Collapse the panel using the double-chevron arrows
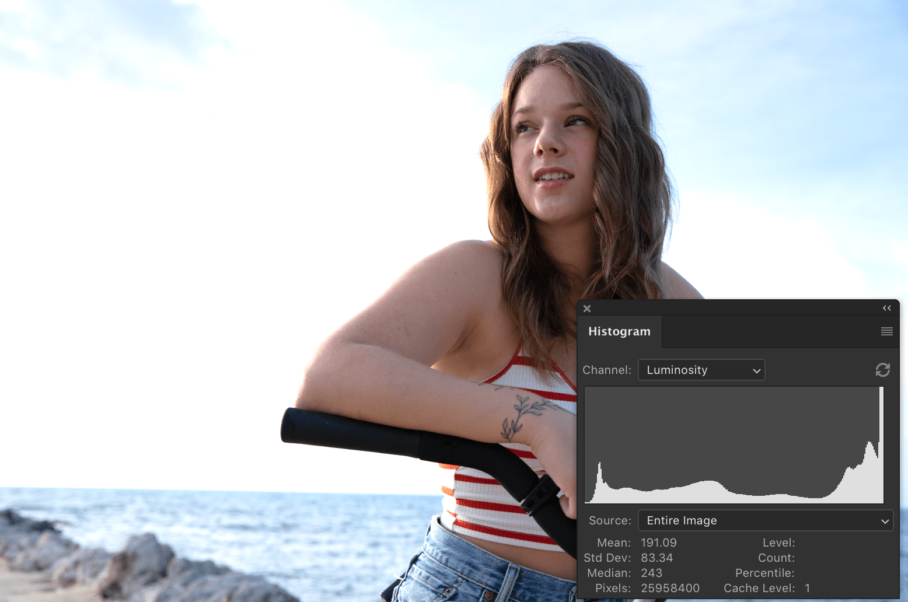 (x=887, y=308)
